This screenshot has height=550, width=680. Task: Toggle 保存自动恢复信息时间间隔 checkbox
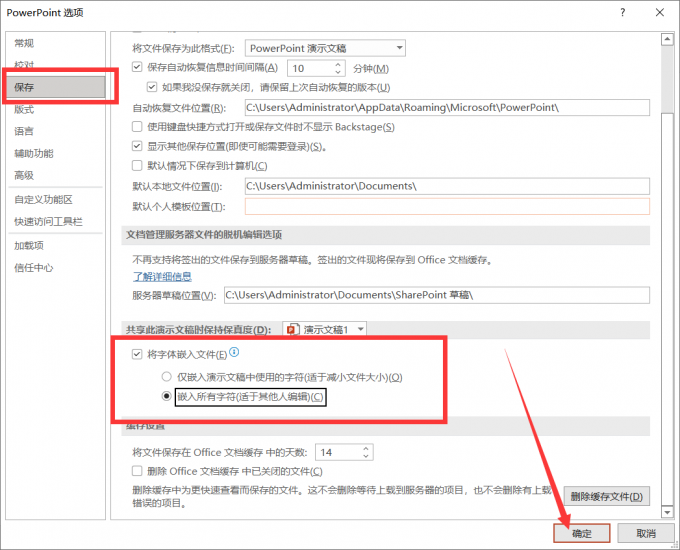pos(137,67)
